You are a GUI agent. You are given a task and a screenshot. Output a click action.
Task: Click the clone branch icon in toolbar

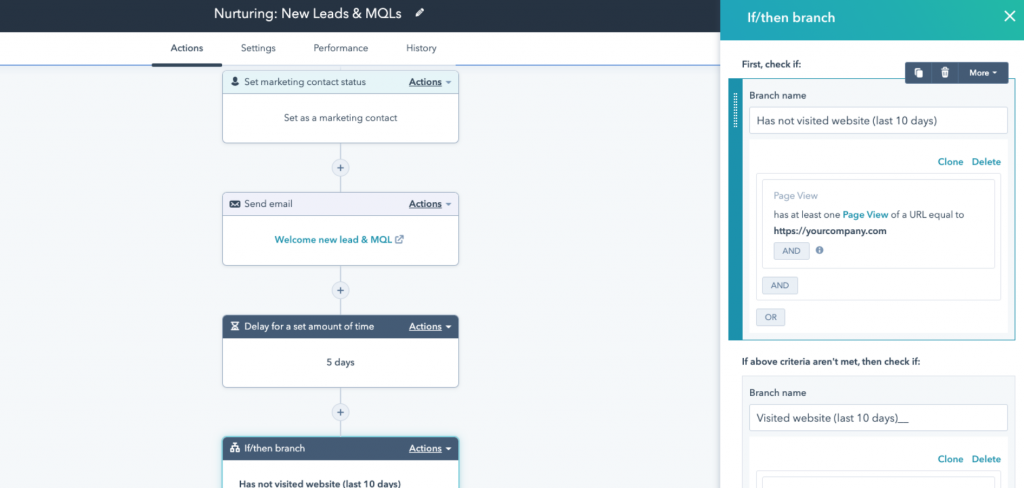click(x=918, y=73)
